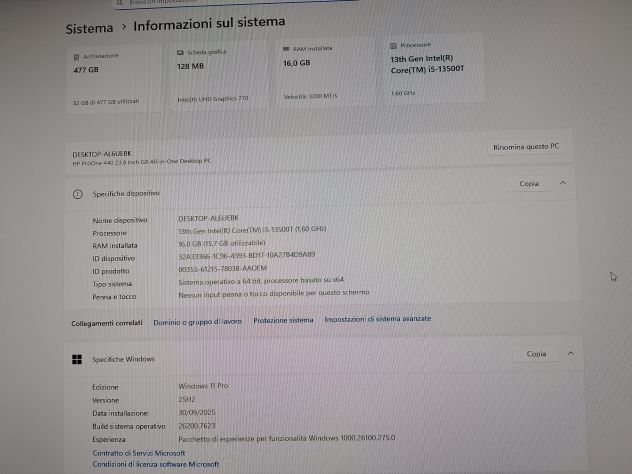Click the Archiviazione storage icon
This screenshot has height=474, width=632.
[x=76, y=57]
